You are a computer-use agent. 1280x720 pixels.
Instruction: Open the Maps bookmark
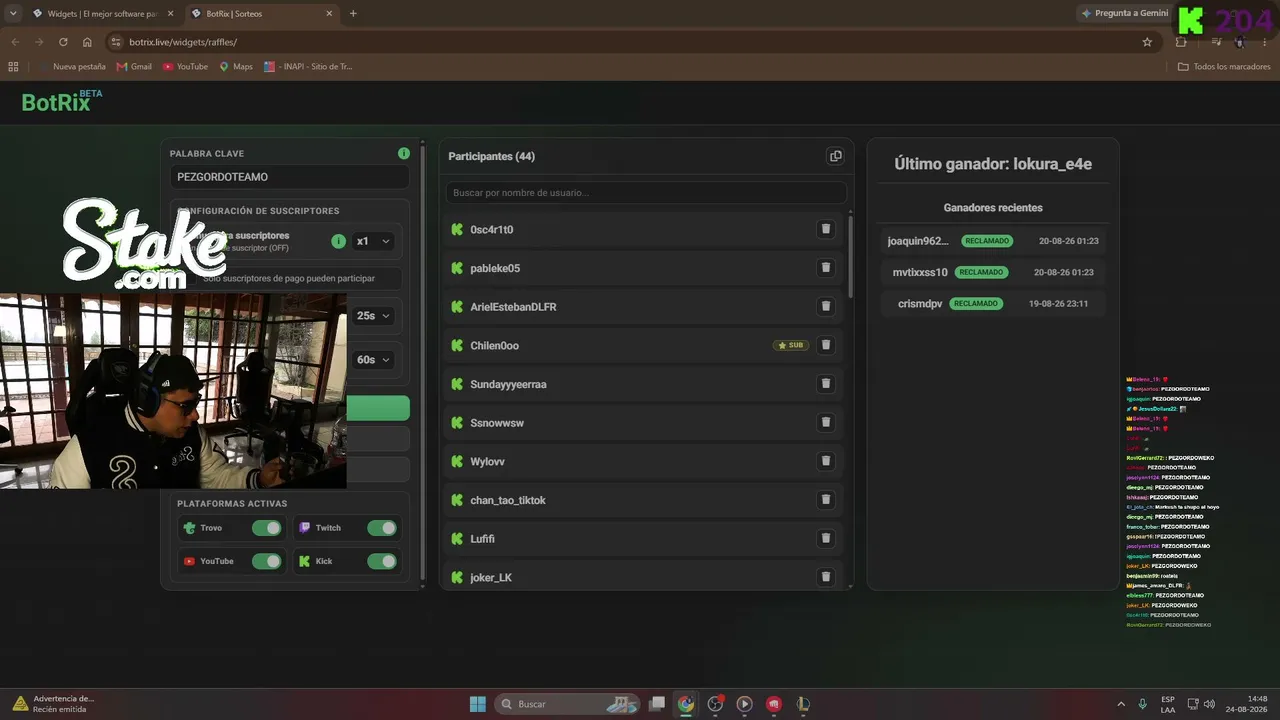point(236,67)
